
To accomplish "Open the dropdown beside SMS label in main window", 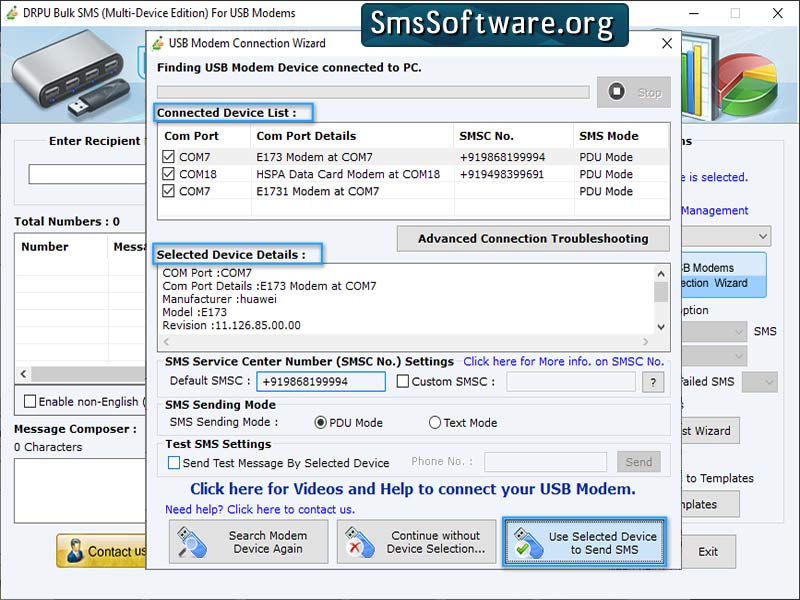I will [x=714, y=332].
